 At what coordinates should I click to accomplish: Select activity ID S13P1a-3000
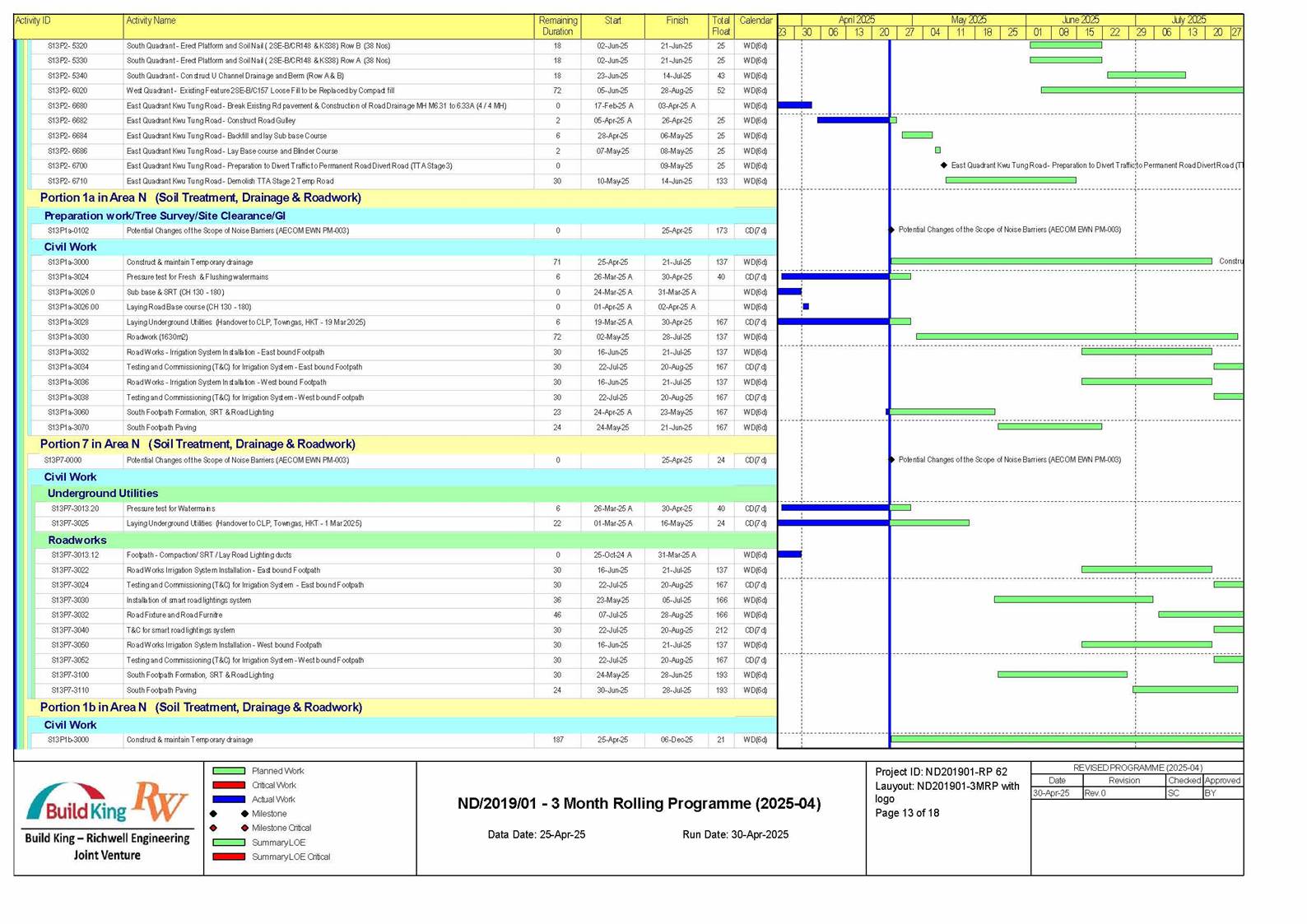(68, 262)
